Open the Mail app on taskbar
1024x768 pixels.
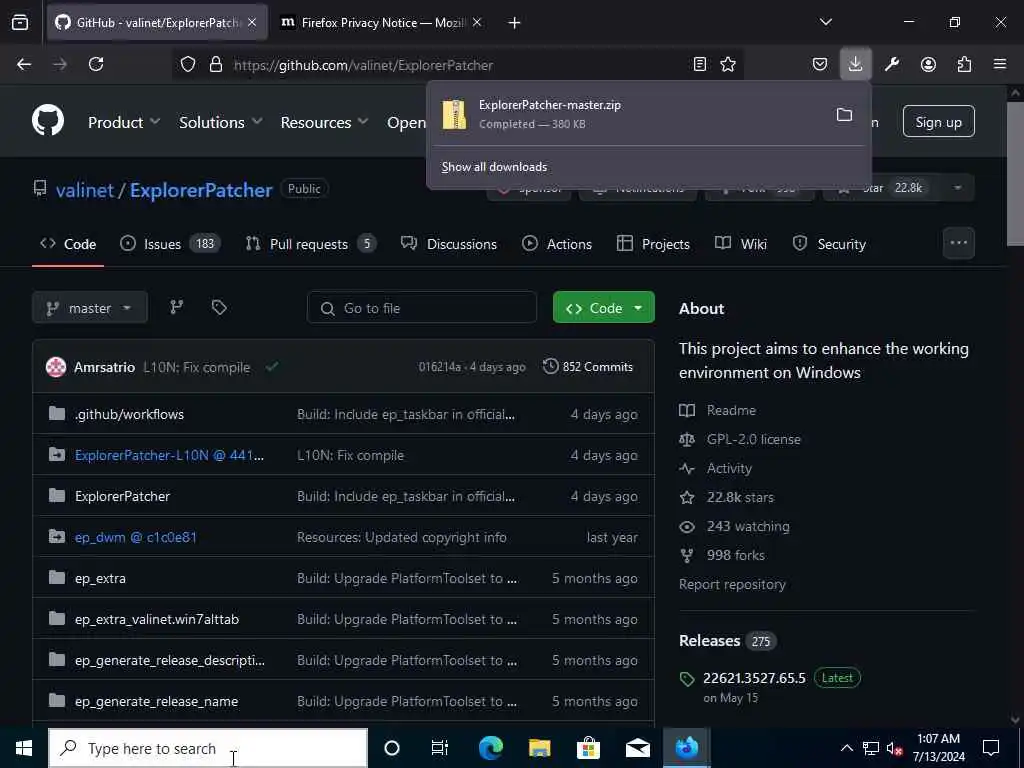pos(637,748)
